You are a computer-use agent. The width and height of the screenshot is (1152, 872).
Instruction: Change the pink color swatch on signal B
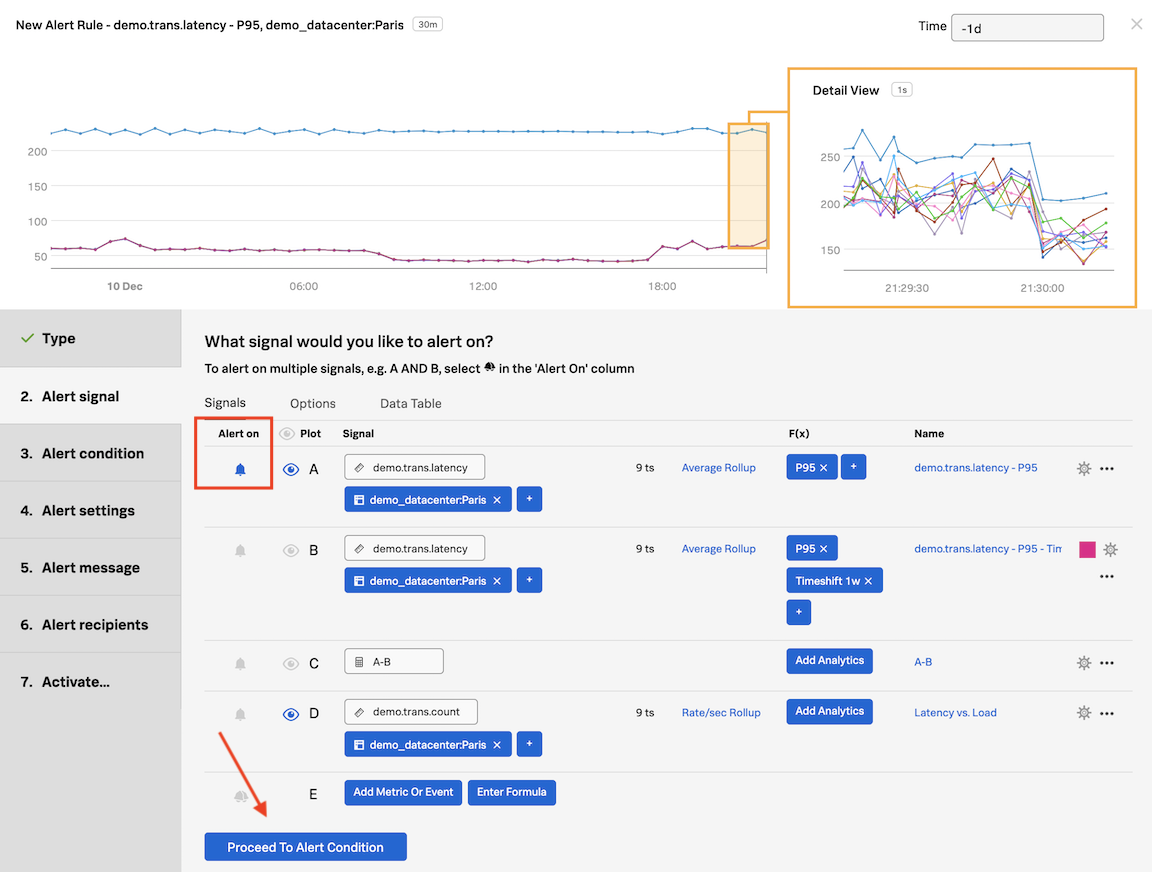(1087, 549)
